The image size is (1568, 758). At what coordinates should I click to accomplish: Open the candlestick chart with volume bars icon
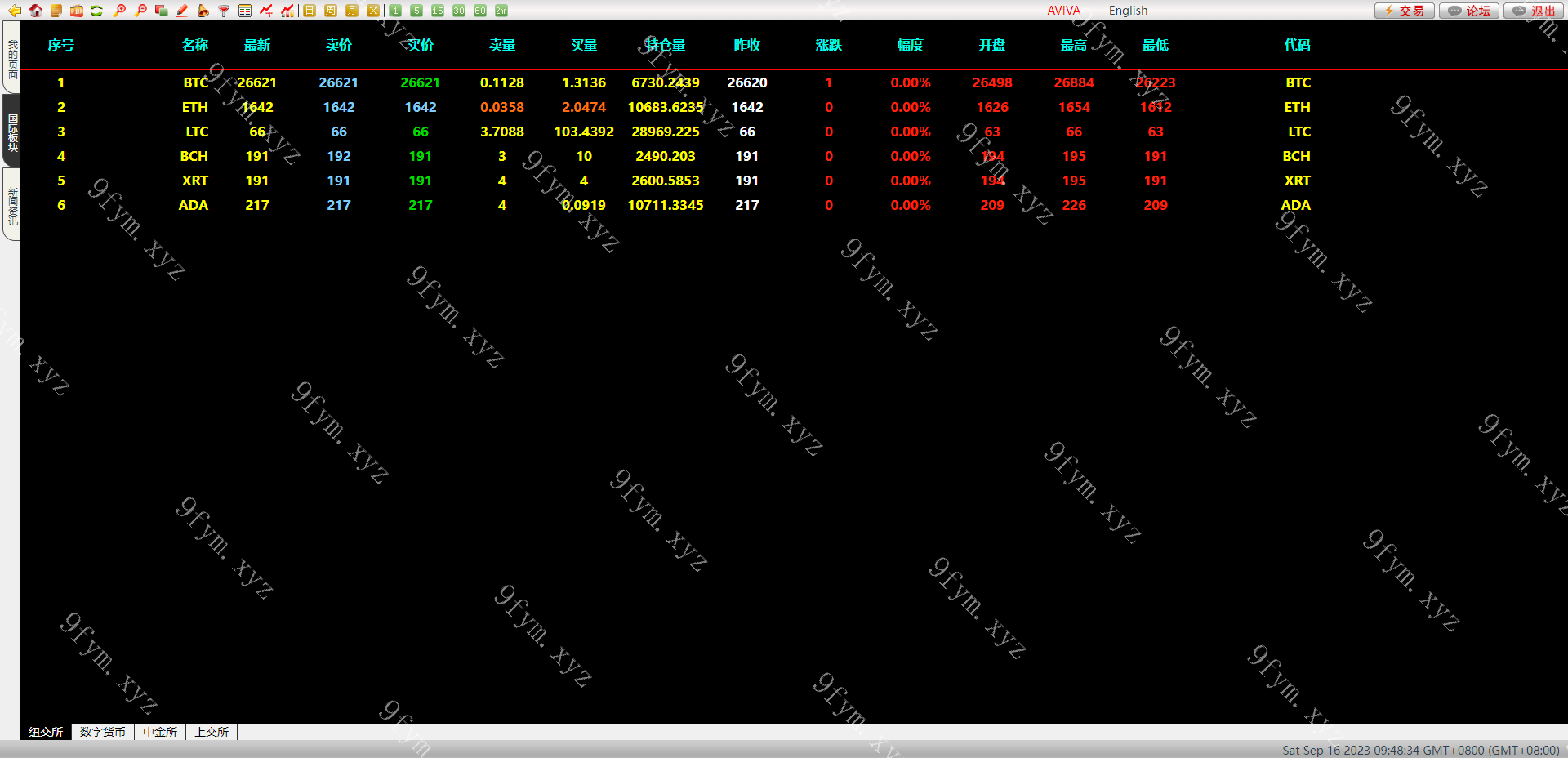(287, 11)
